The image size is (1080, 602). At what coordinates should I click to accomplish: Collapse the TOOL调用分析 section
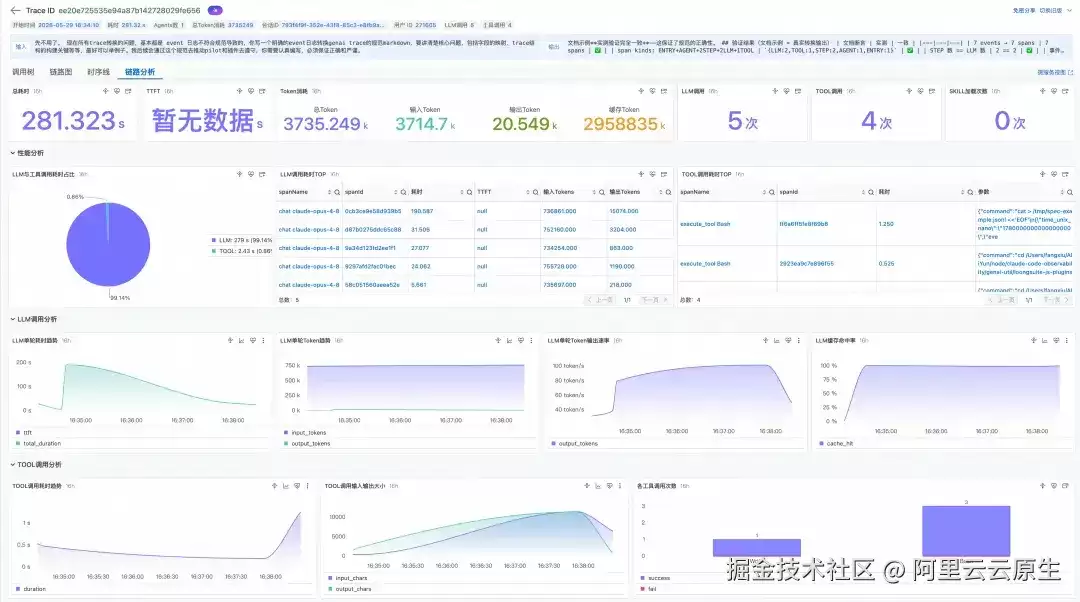point(36,464)
